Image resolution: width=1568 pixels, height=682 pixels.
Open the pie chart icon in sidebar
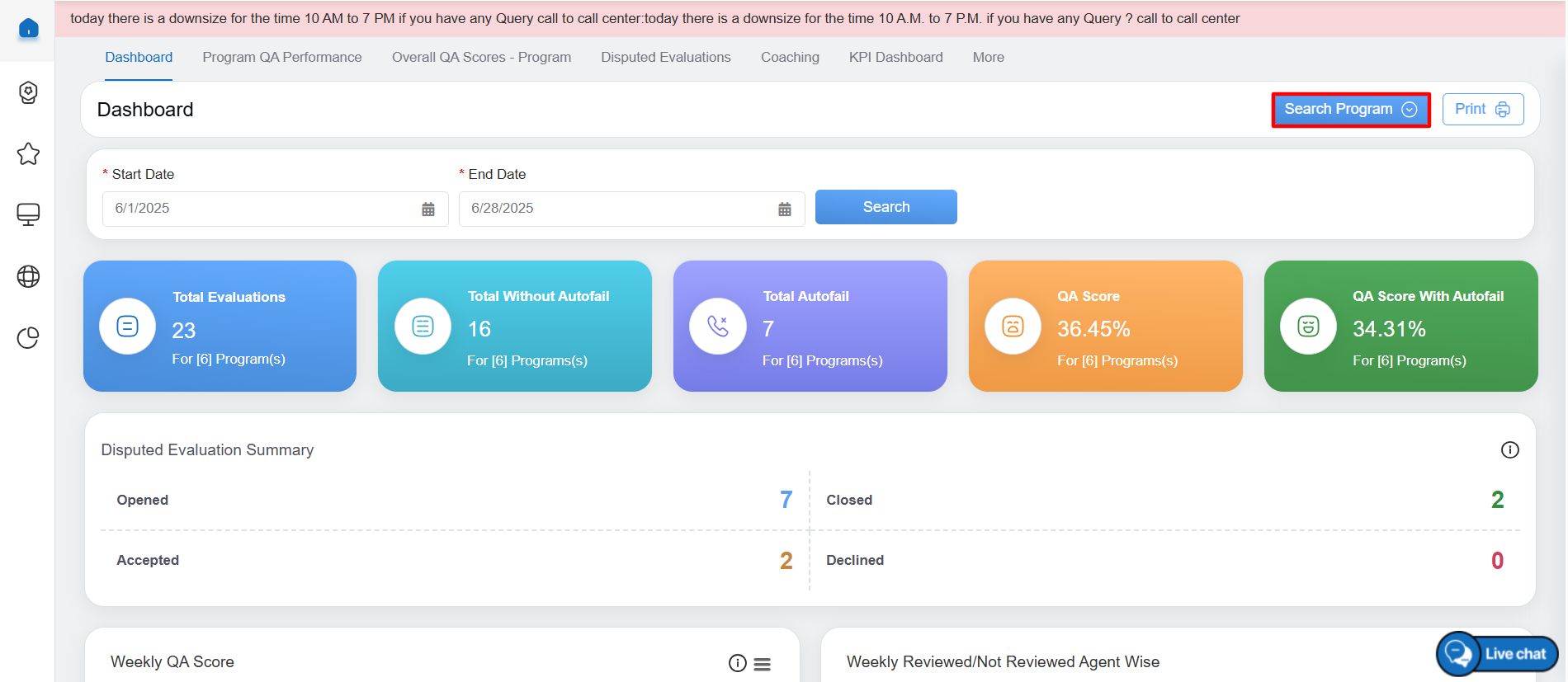(x=28, y=338)
